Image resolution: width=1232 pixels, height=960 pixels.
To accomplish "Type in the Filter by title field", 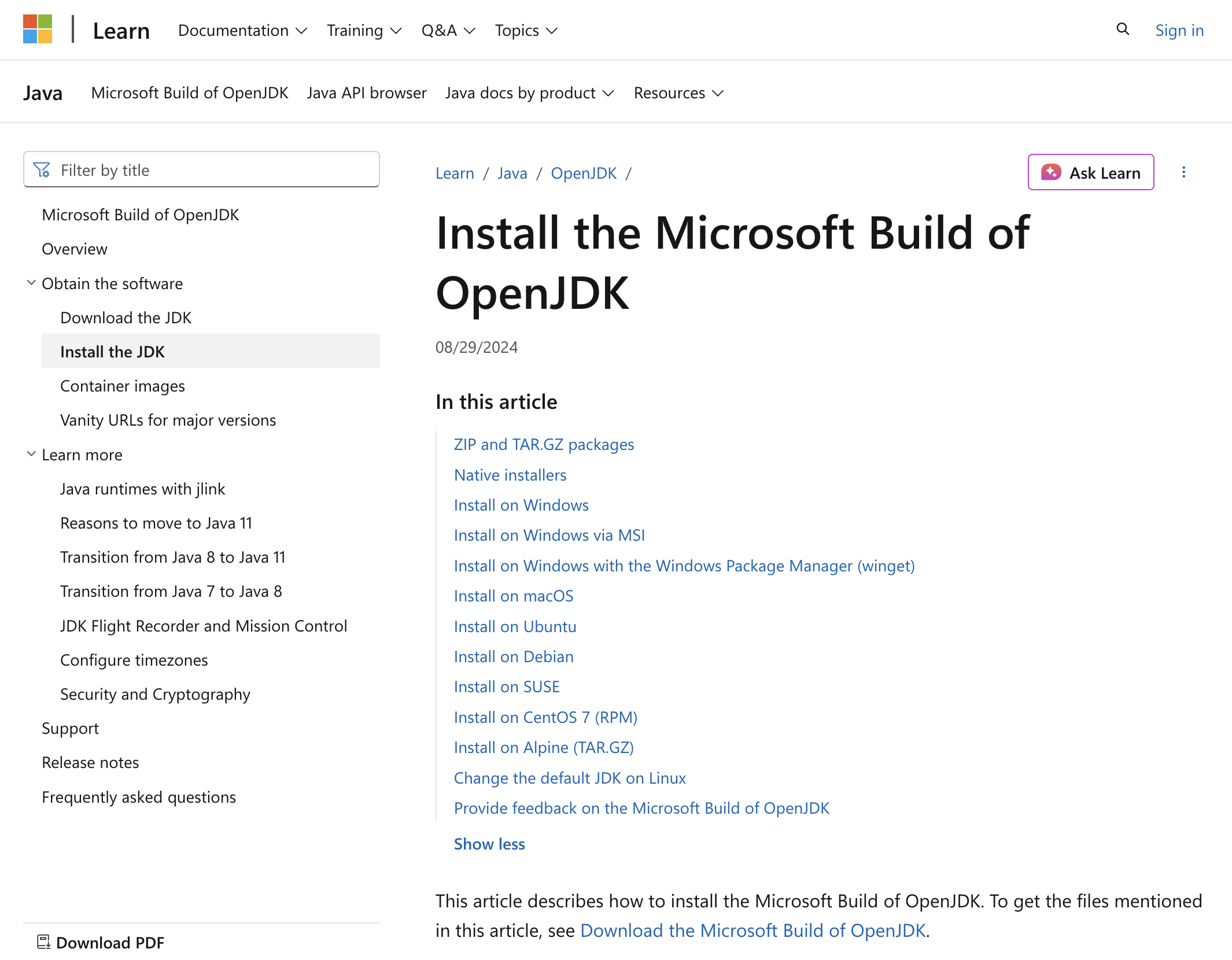I will (x=214, y=170).
